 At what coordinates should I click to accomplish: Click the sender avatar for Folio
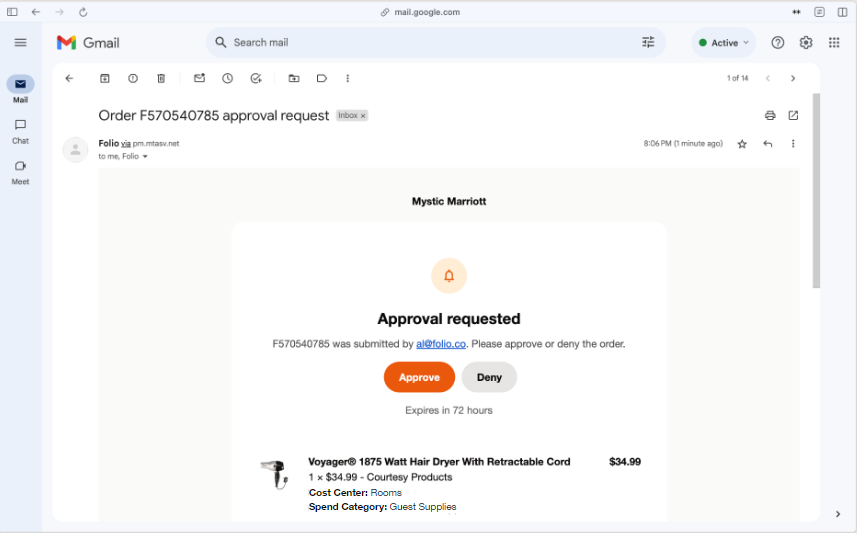[75, 150]
